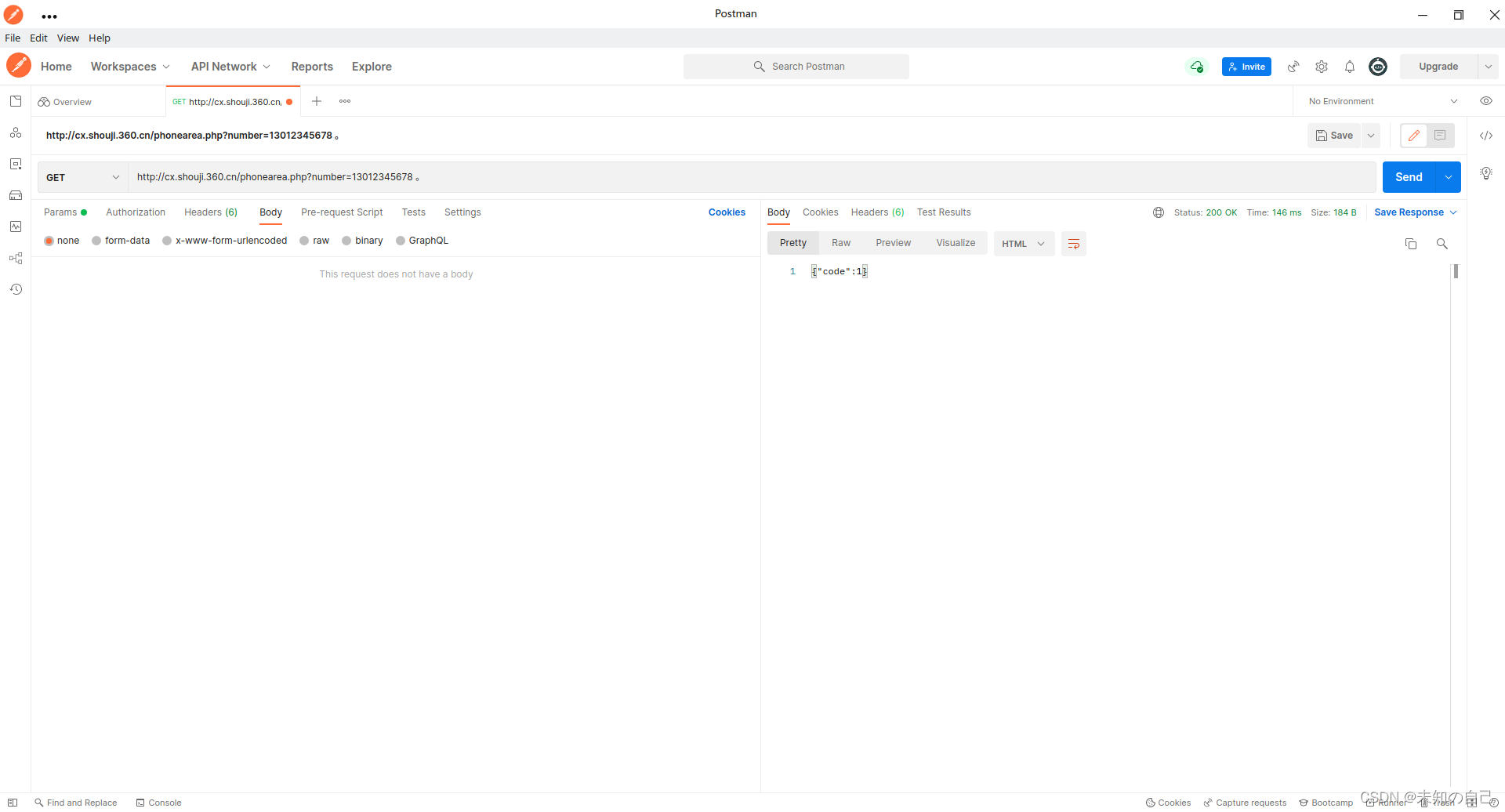The image size is (1505, 812).
Task: Click the network globe icon near Status
Action: (1159, 212)
